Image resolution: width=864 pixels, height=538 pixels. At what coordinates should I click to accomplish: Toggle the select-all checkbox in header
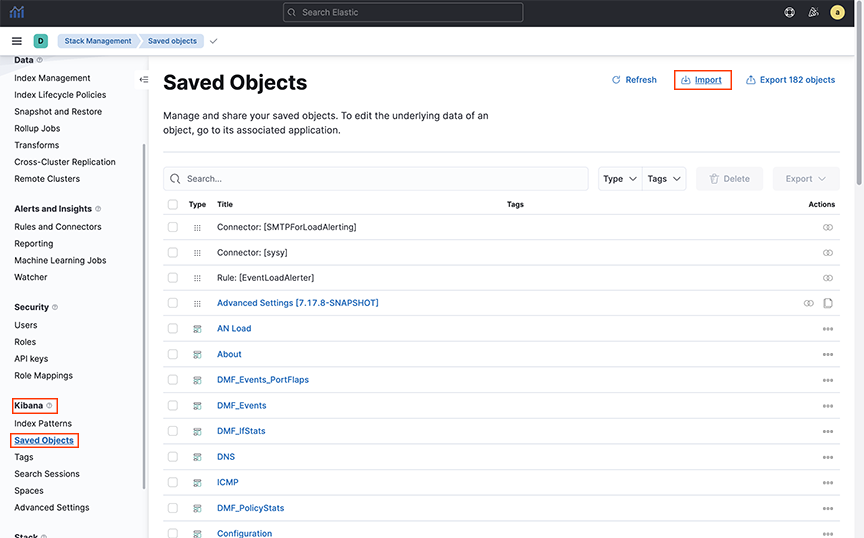pos(173,205)
